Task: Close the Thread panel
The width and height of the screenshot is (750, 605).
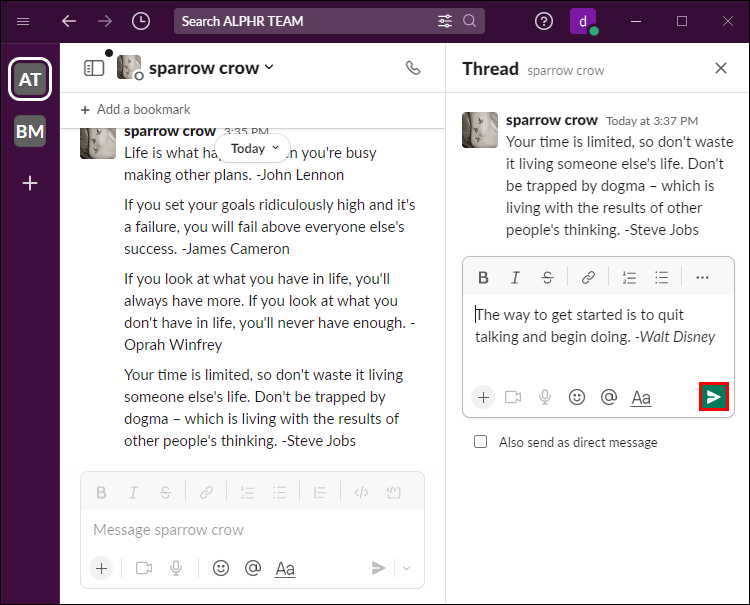Action: pos(721,68)
